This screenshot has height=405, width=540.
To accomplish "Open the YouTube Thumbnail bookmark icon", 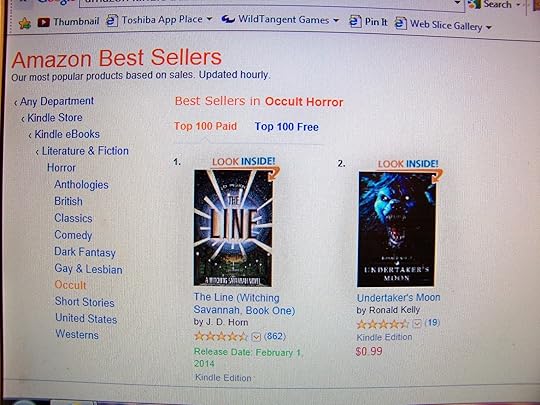I will pos(43,22).
